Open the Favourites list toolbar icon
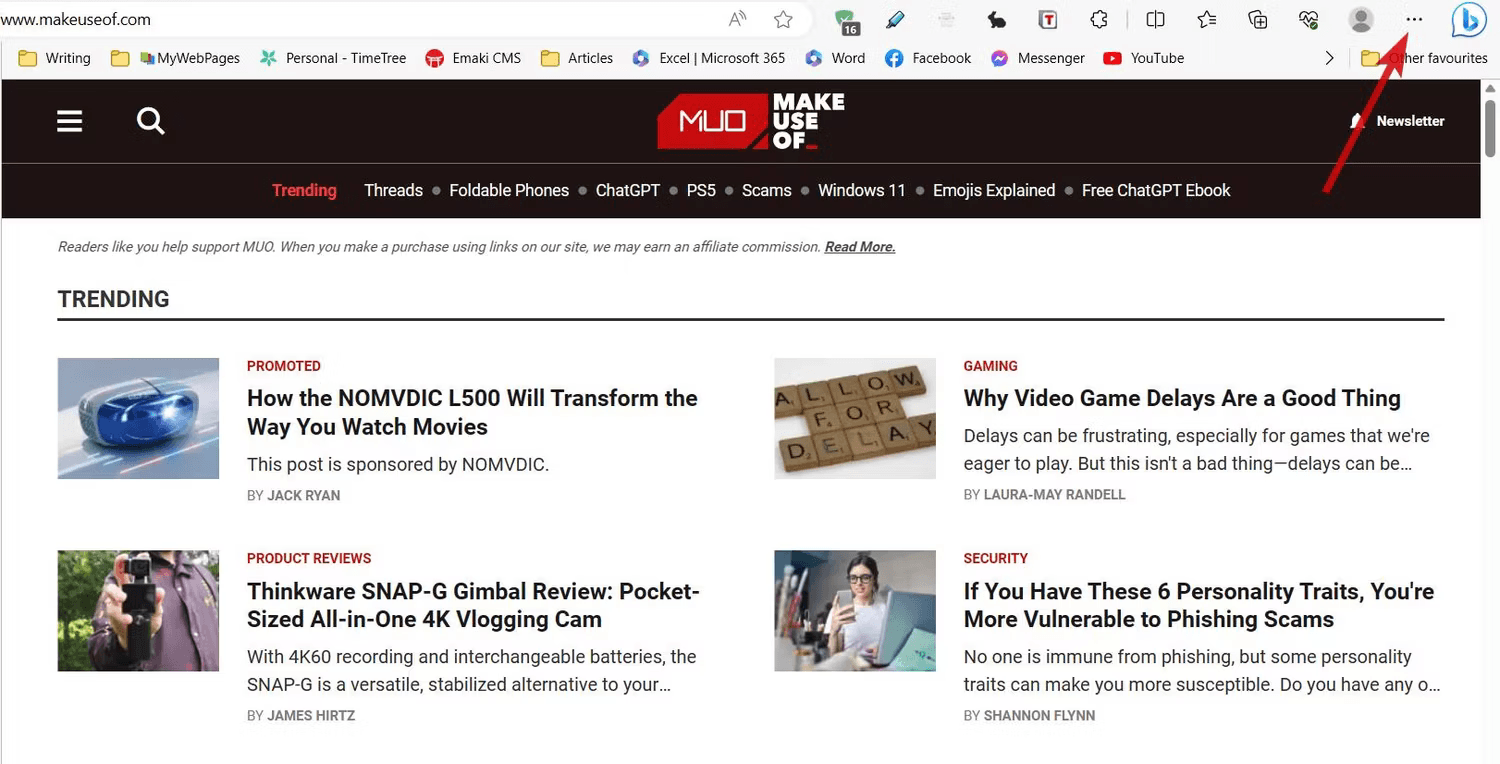 click(x=1207, y=19)
